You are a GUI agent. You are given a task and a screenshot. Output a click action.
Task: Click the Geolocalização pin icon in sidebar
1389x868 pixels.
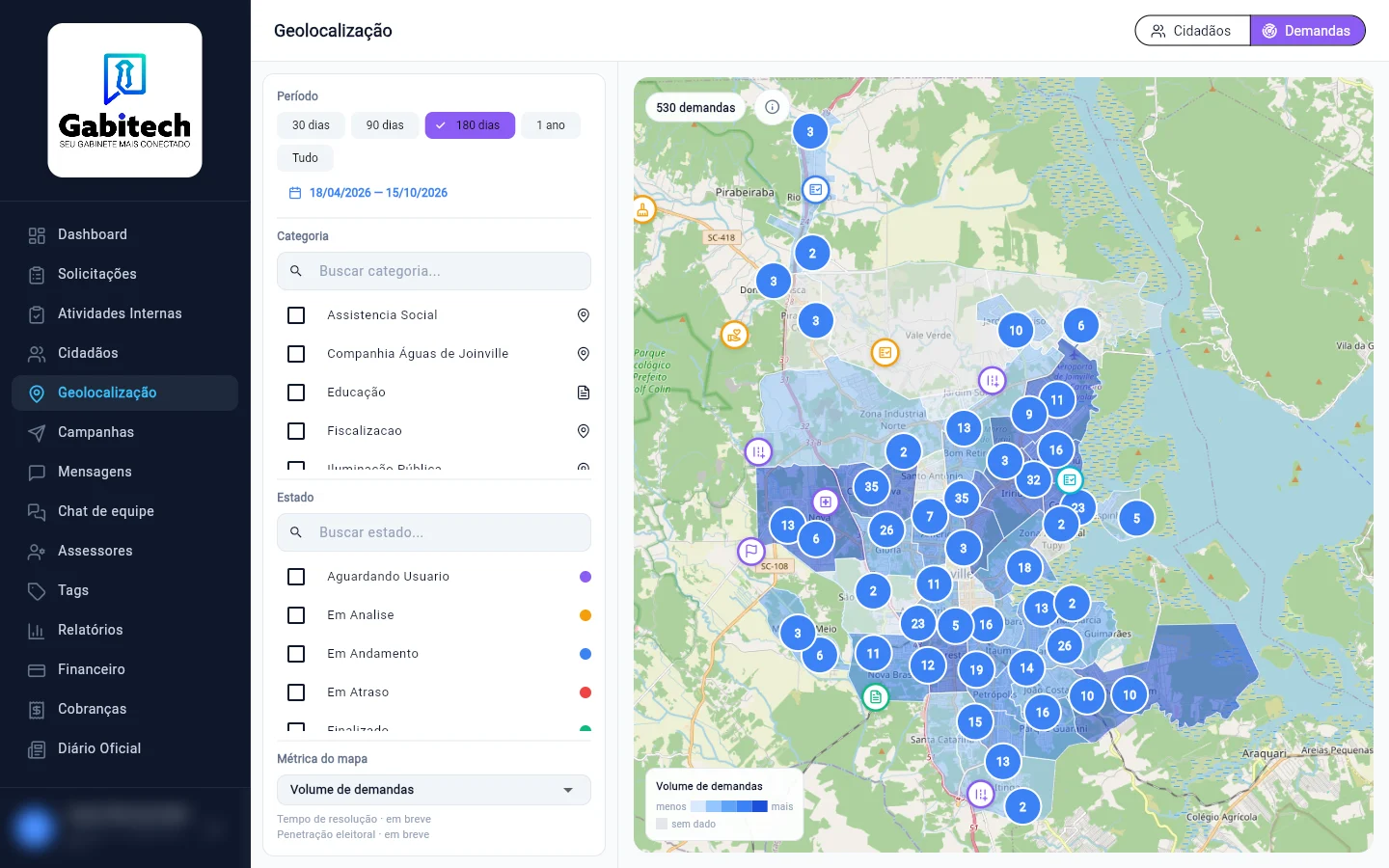coord(37,393)
